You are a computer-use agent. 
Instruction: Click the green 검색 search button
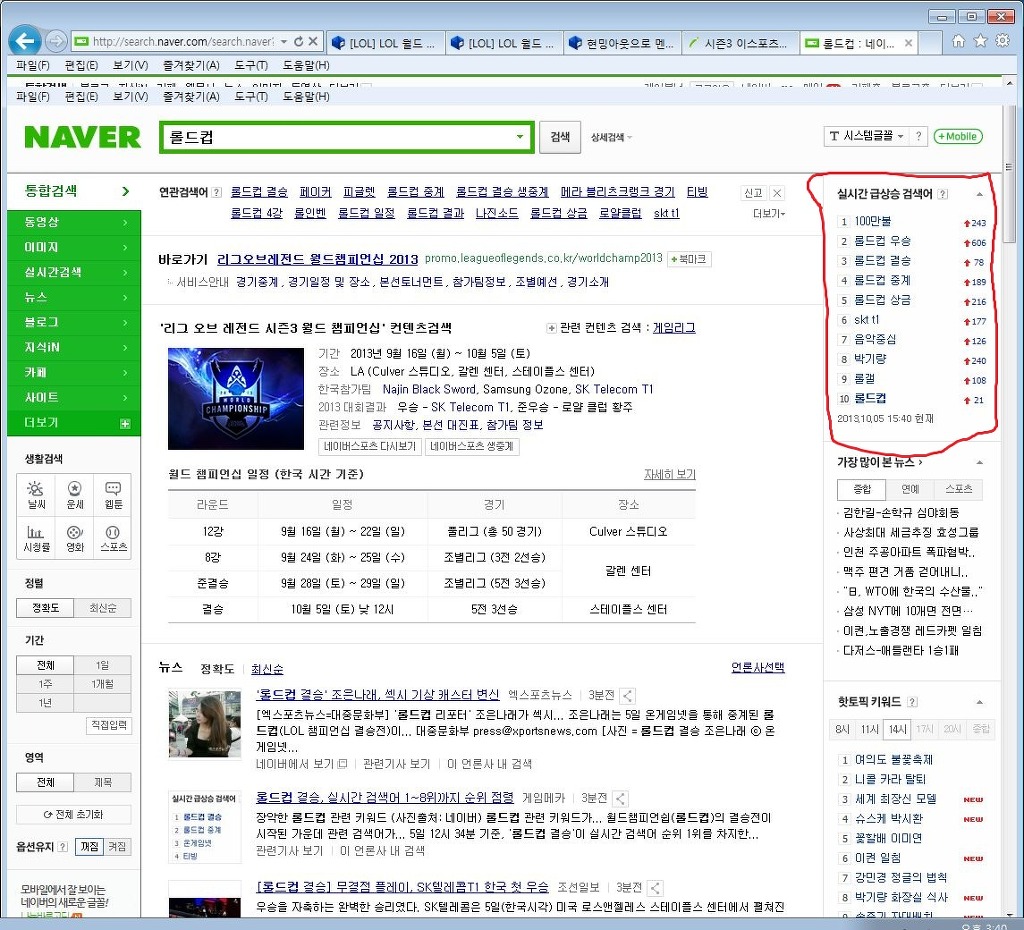(x=560, y=137)
